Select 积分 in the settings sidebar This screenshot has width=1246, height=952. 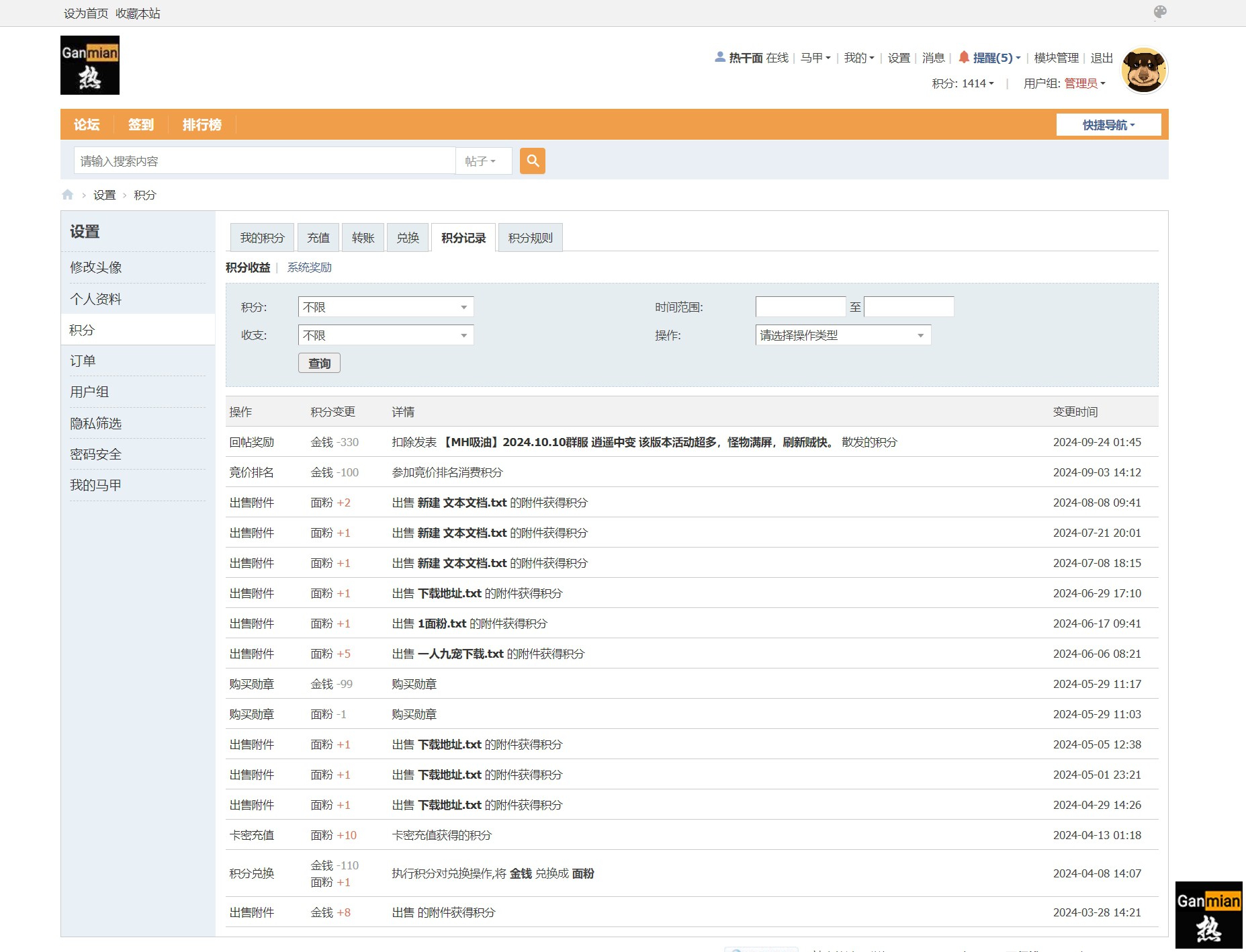click(x=138, y=330)
